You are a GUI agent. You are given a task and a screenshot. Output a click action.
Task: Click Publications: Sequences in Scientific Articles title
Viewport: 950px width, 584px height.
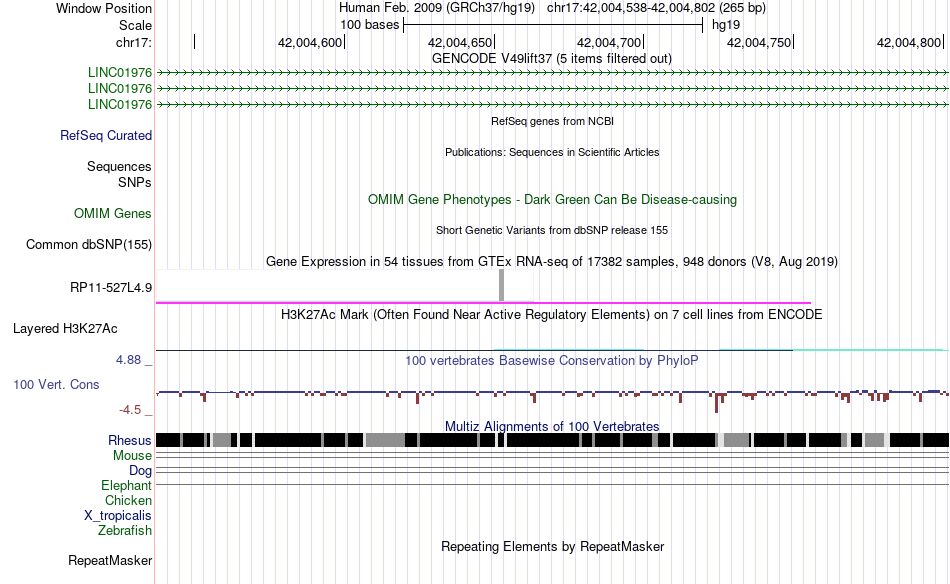coord(552,152)
